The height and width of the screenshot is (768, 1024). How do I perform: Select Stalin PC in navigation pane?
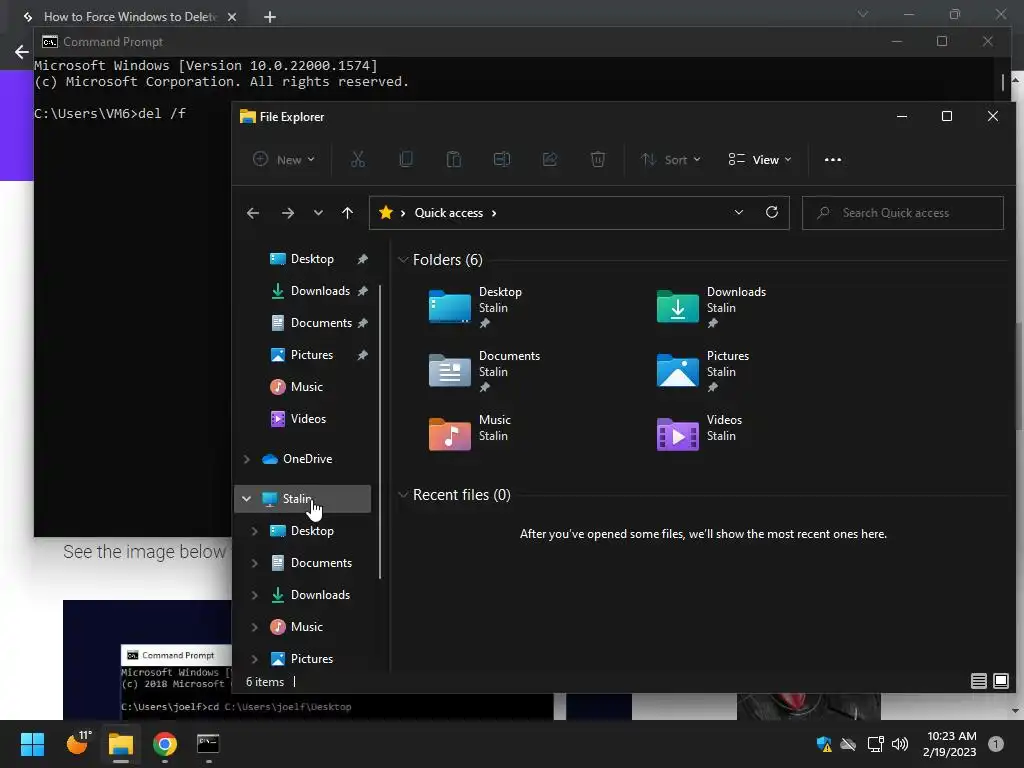(303, 499)
